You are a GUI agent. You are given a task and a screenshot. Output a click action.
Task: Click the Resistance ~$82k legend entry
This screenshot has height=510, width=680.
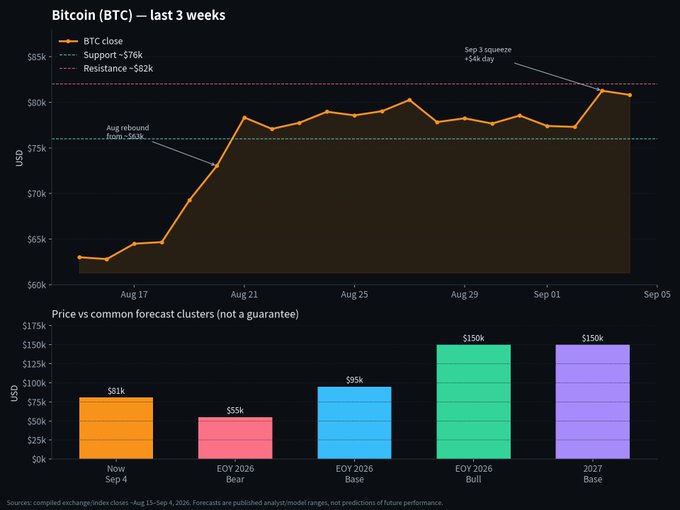coord(106,69)
